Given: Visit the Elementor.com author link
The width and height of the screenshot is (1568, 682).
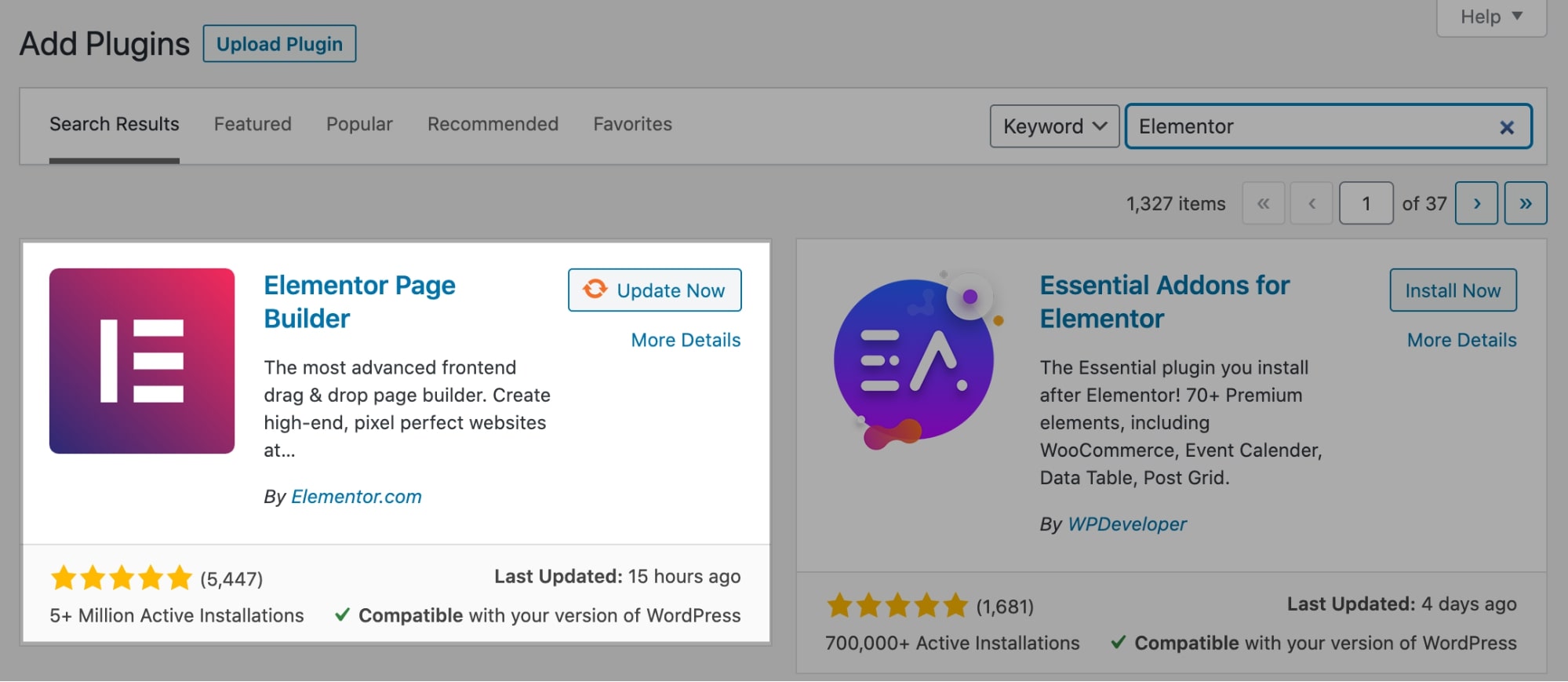Looking at the screenshot, I should (356, 497).
